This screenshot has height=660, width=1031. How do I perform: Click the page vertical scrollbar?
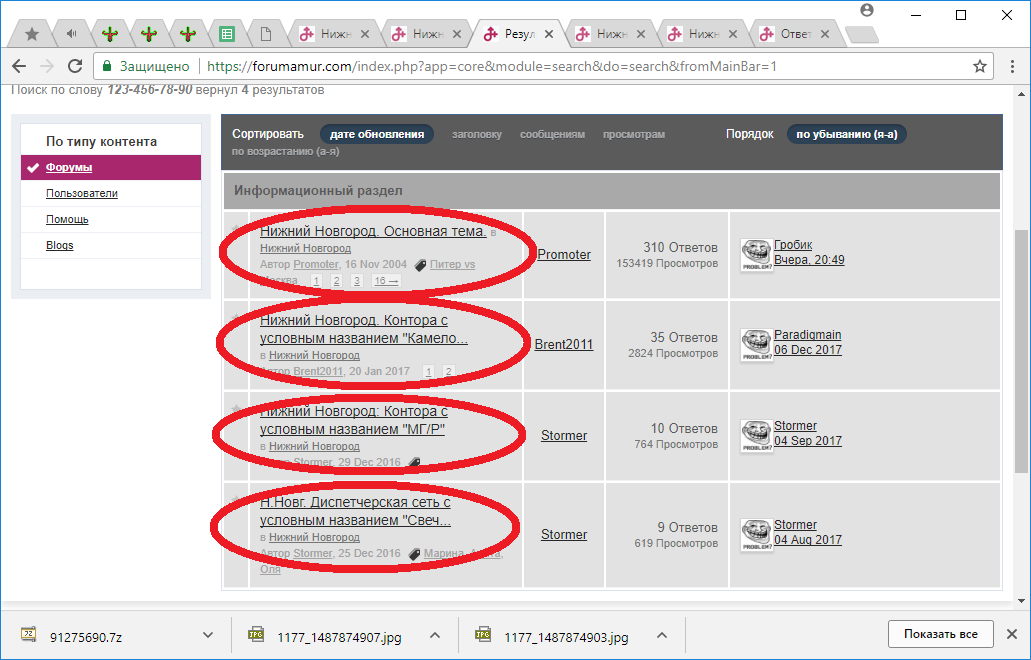(x=1021, y=350)
